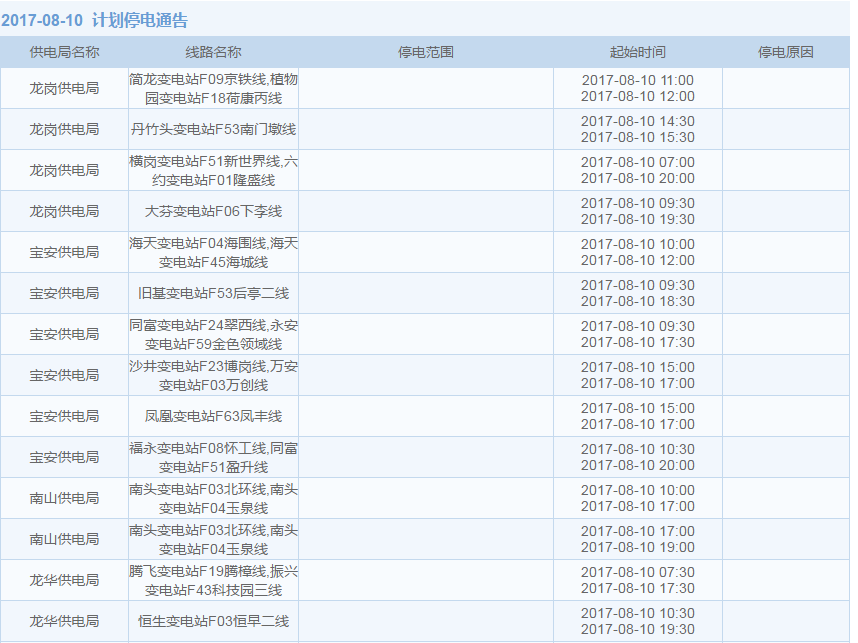Click the 线路名称 column header
This screenshot has height=643, width=858.
coord(213,52)
